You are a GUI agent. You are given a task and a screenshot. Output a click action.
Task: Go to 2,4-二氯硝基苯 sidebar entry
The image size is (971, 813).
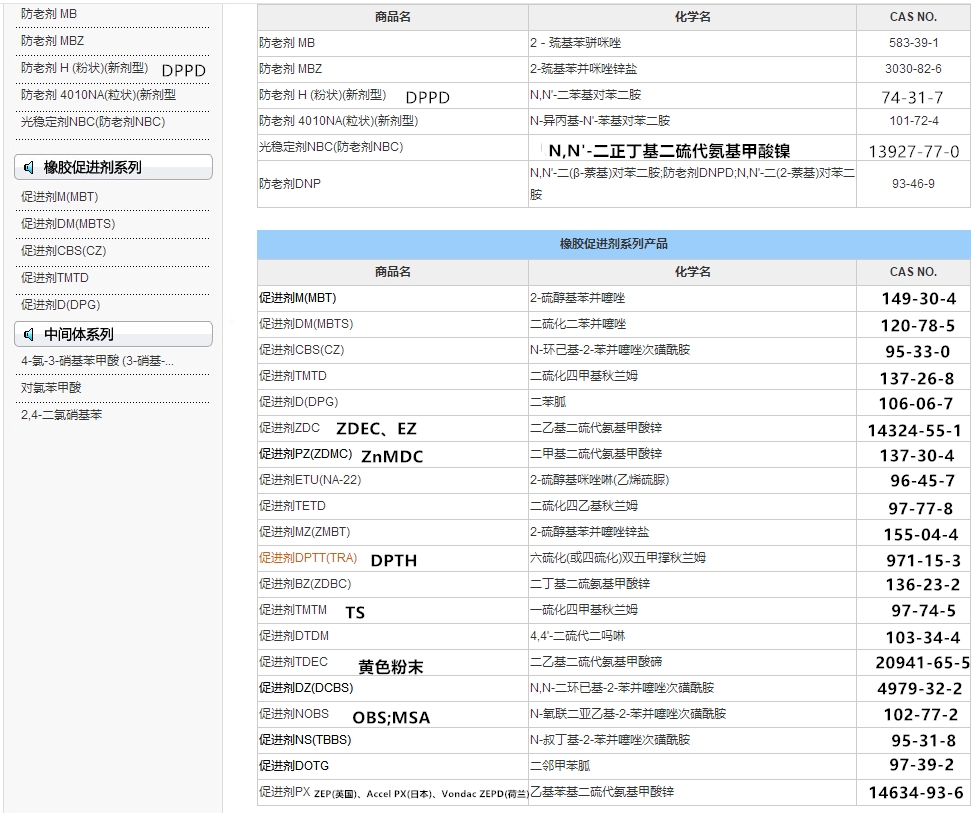(61, 414)
